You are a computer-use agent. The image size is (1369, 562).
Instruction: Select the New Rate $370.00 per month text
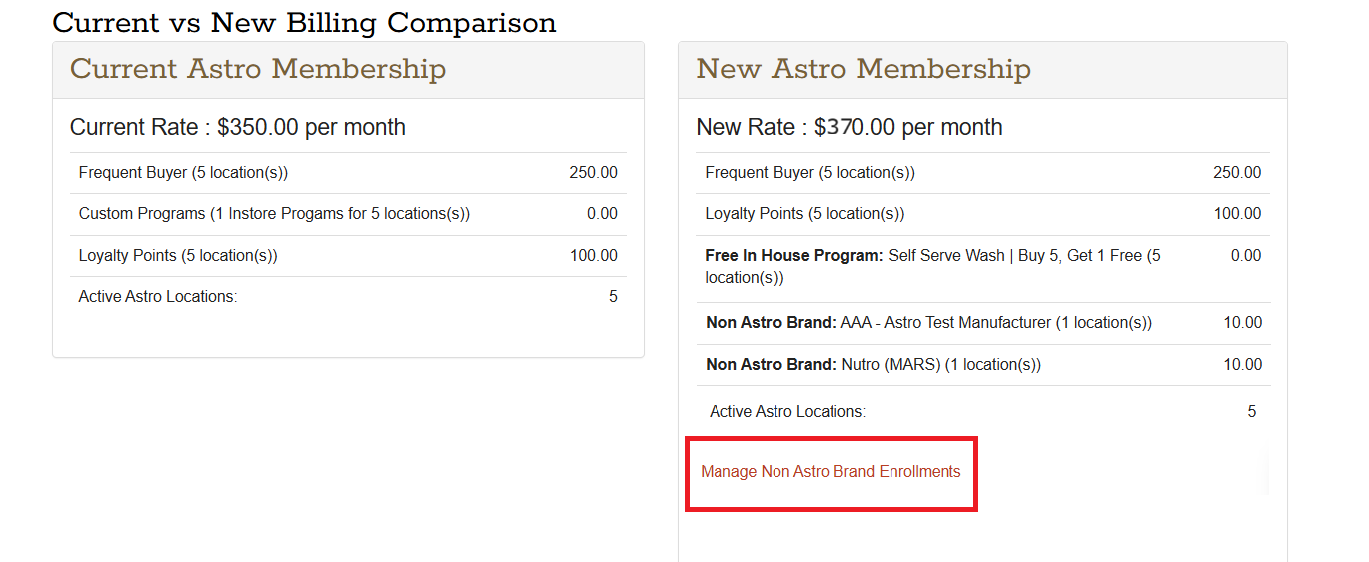pyautogui.click(x=849, y=128)
